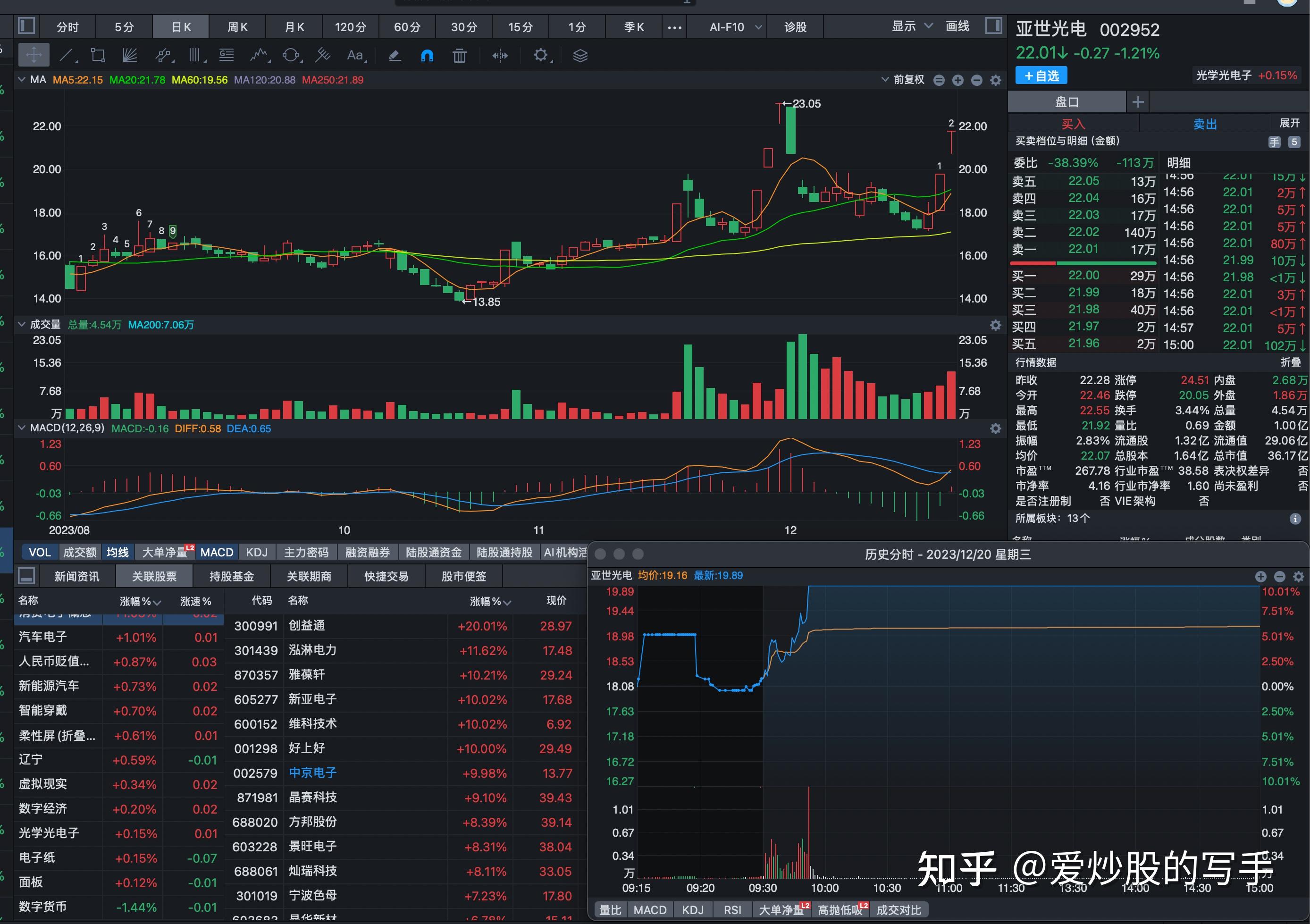Select the rectangle annotation tool
Image resolution: width=1310 pixels, height=924 pixels.
(98, 55)
